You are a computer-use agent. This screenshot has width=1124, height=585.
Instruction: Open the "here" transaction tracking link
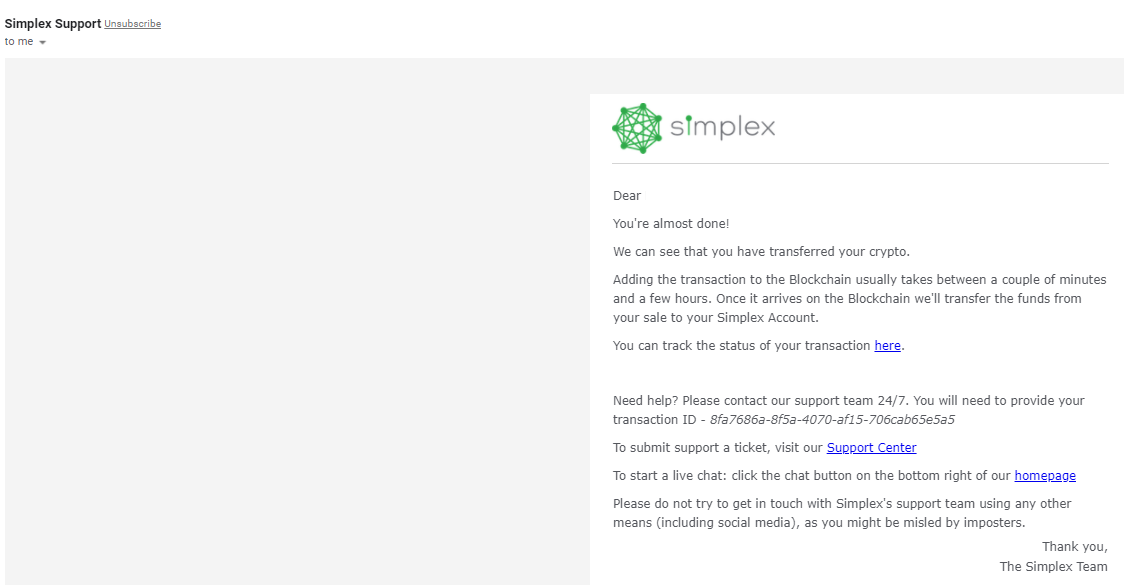tap(887, 345)
